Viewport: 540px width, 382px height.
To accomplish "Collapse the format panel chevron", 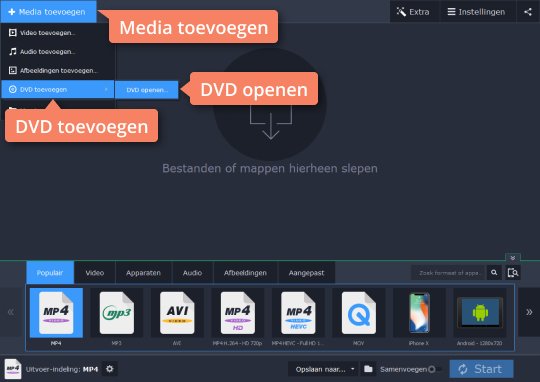I will [x=513, y=258].
